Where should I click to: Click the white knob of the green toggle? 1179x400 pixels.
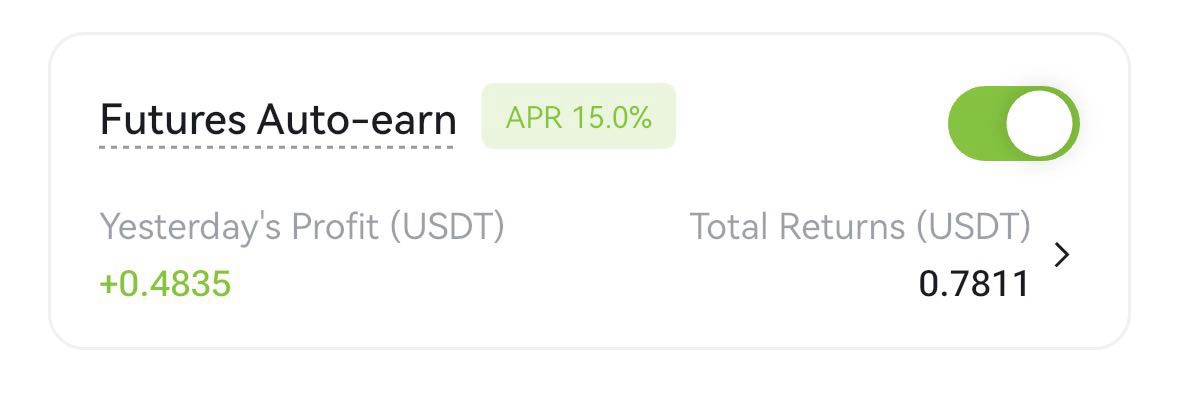tap(1040, 123)
